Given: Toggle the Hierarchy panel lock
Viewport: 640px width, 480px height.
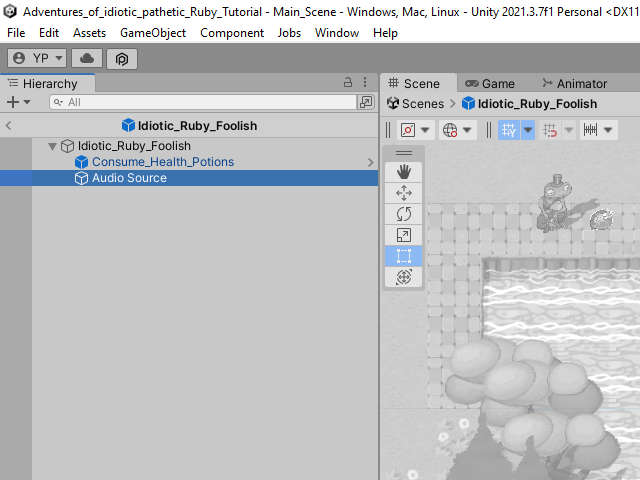Looking at the screenshot, I should click(x=348, y=82).
